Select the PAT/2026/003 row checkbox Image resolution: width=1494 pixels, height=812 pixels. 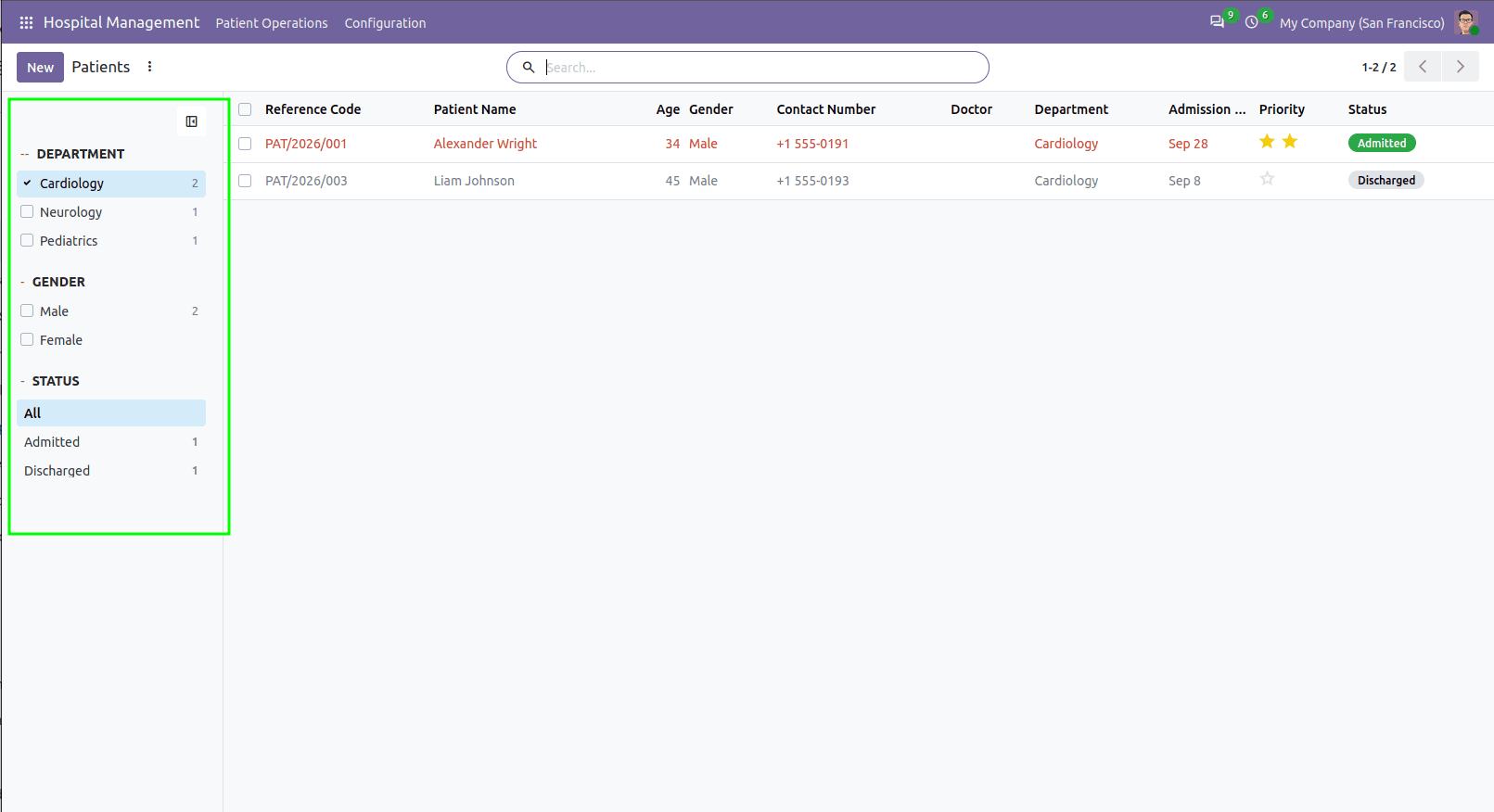pyautogui.click(x=245, y=181)
